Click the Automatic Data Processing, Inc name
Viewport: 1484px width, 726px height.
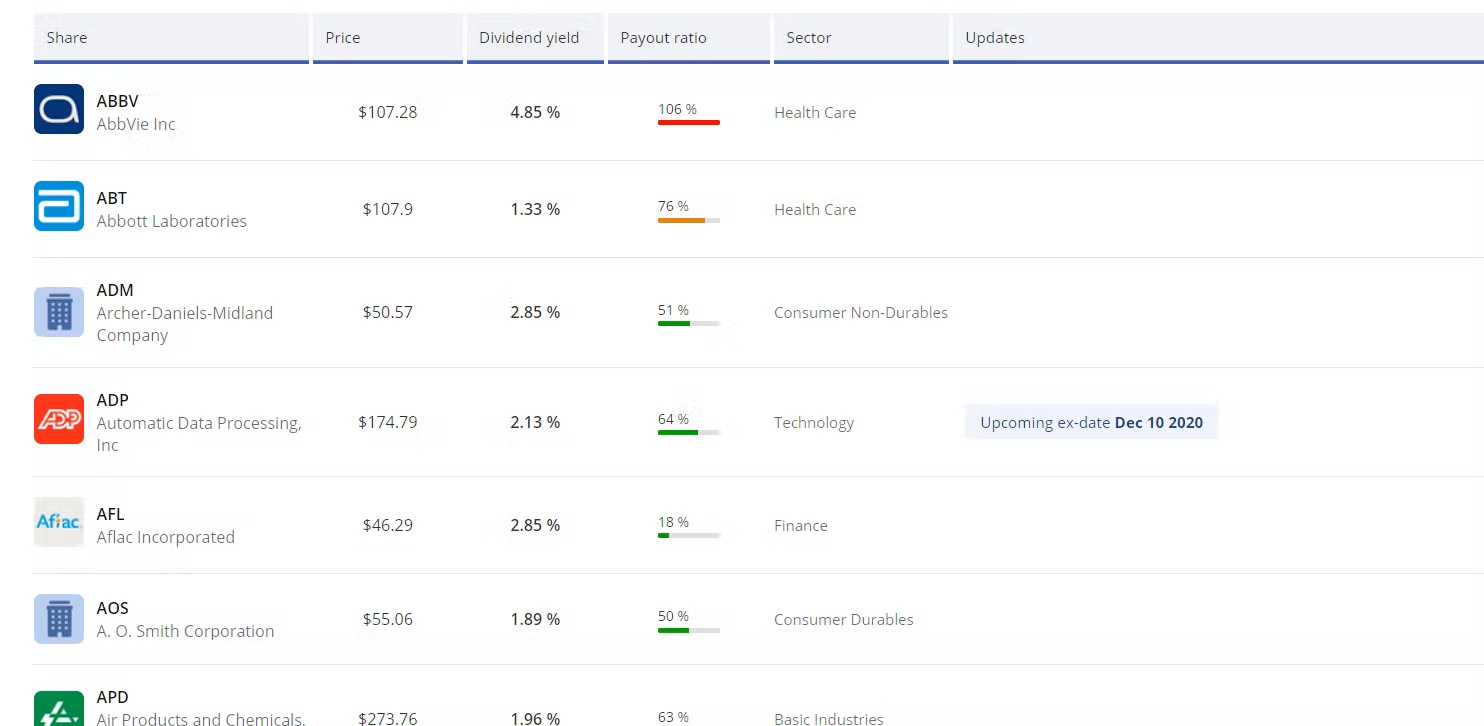tap(199, 434)
